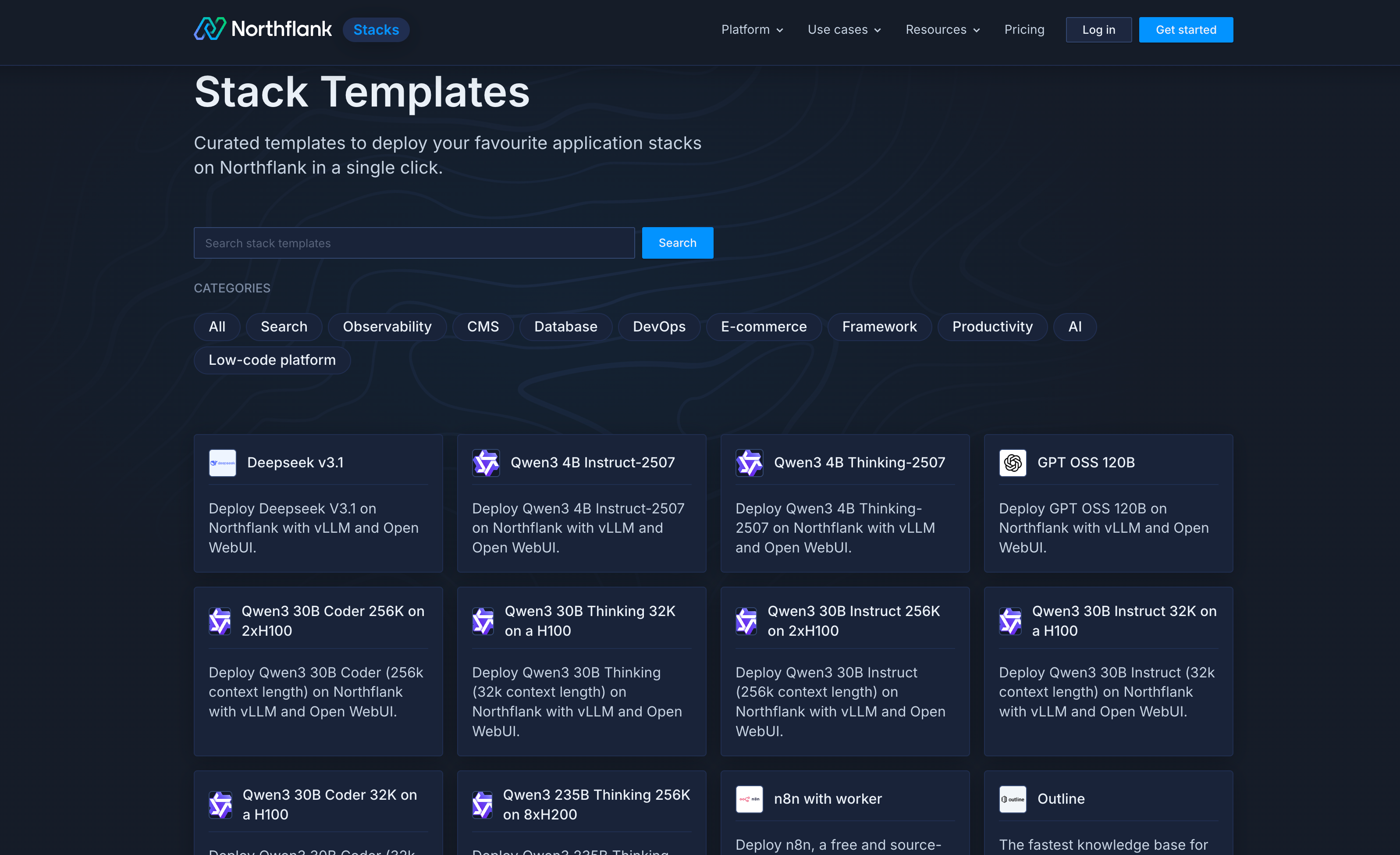Select the CMS category filter
Viewport: 1400px width, 855px height.
click(x=483, y=327)
